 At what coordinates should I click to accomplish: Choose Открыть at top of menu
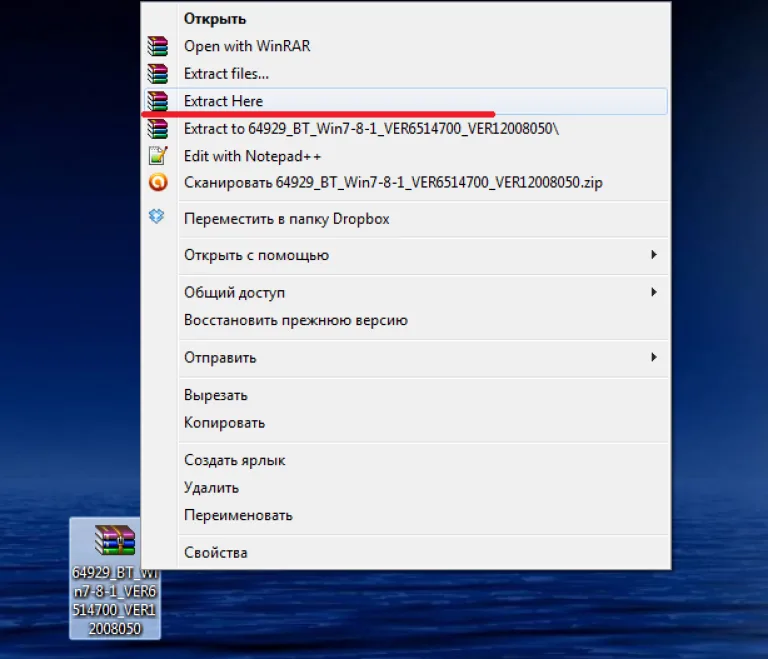(407, 19)
